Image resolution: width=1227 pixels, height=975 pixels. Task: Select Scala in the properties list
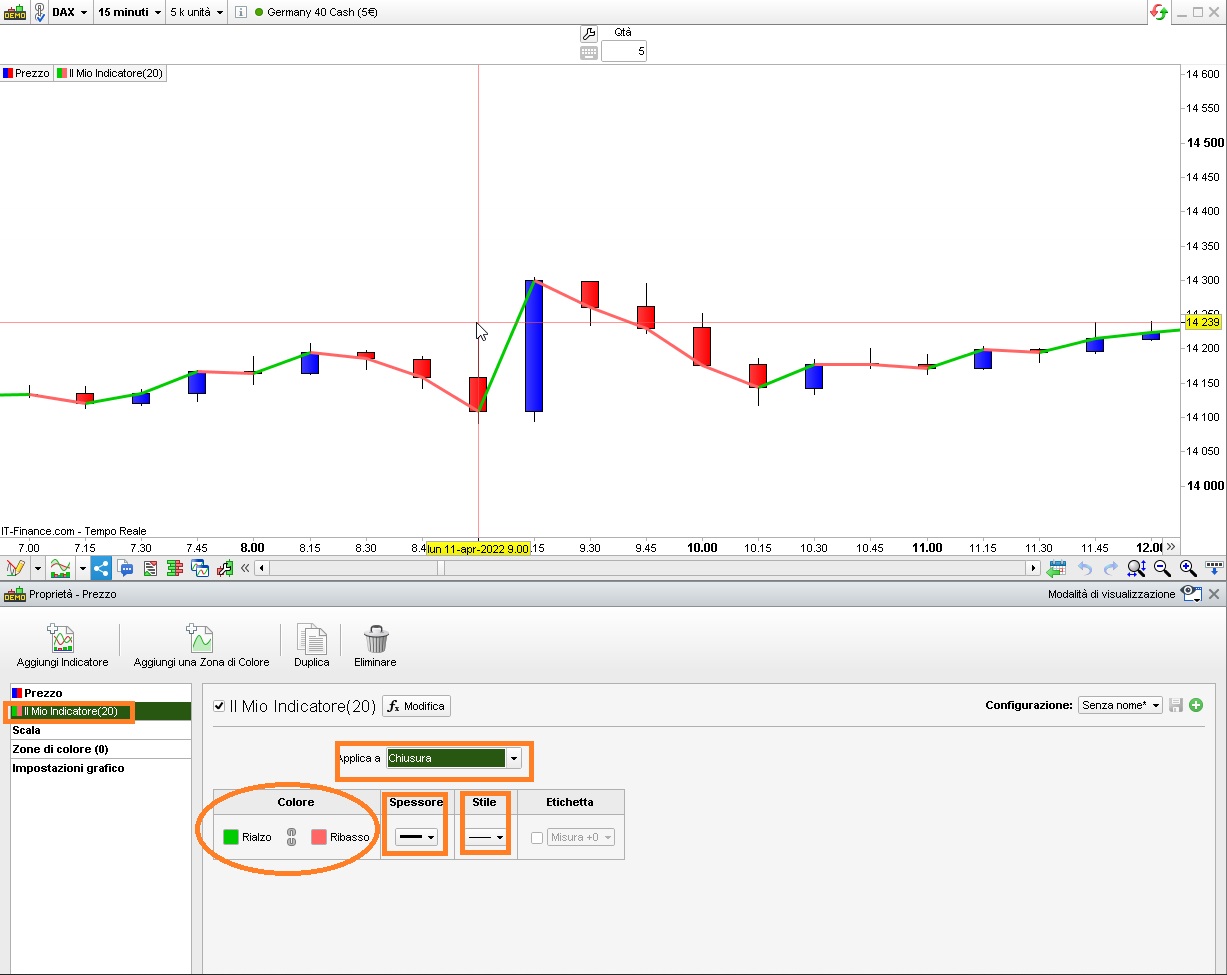pos(100,730)
